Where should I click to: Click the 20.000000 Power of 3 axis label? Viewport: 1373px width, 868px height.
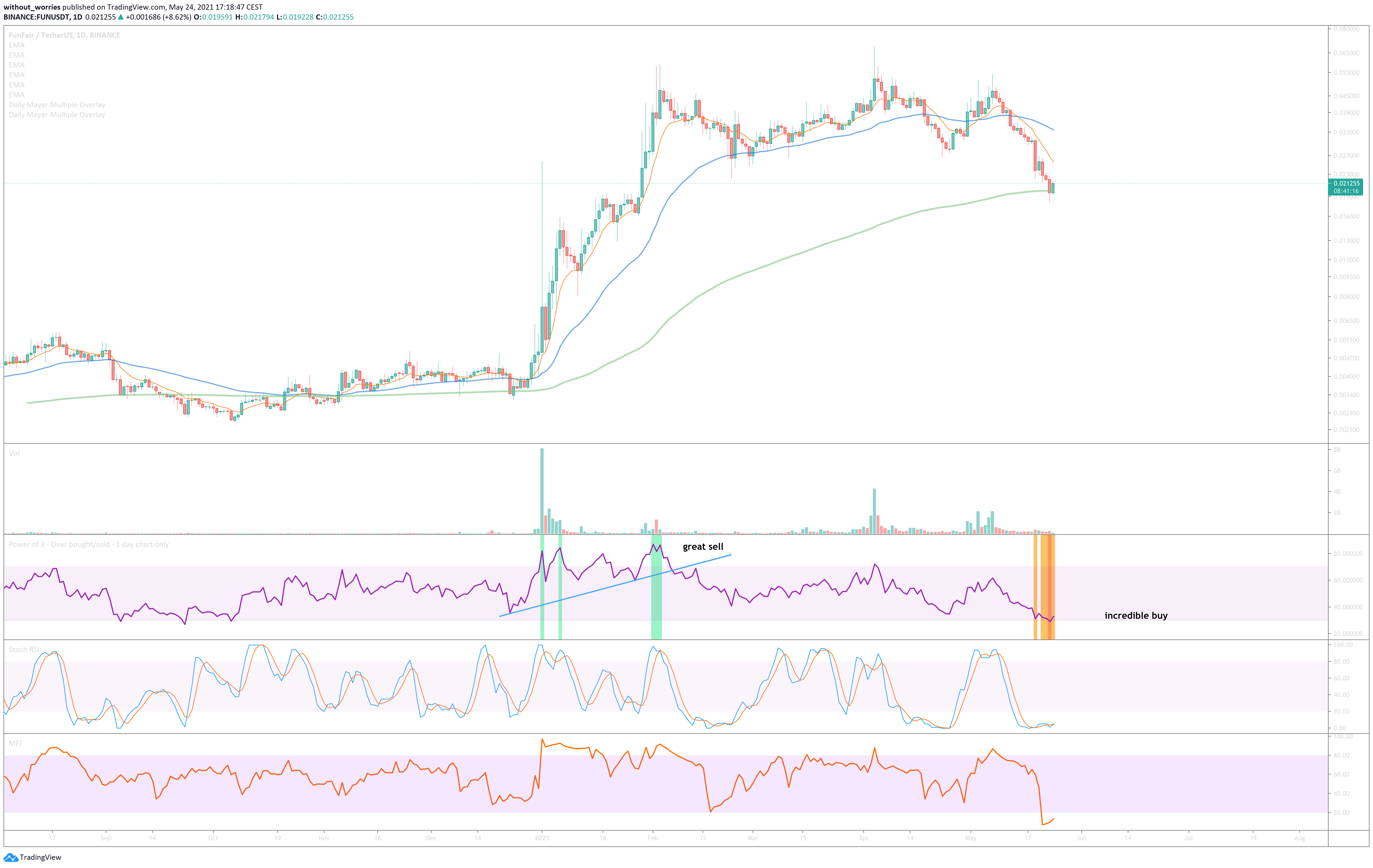click(x=1348, y=634)
